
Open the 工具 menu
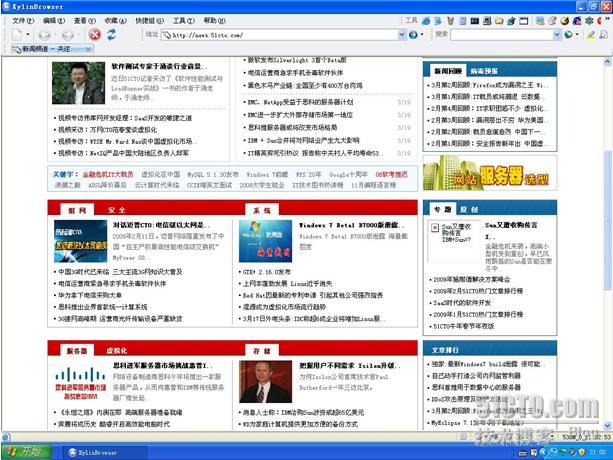pos(183,20)
